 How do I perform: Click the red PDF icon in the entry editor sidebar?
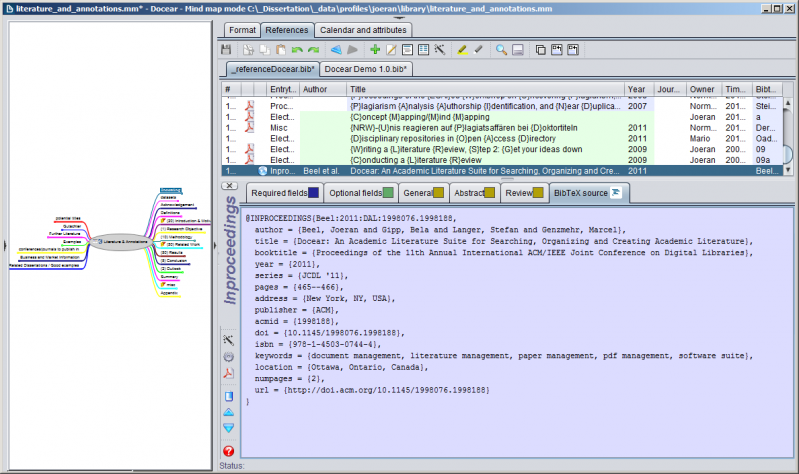(x=229, y=373)
